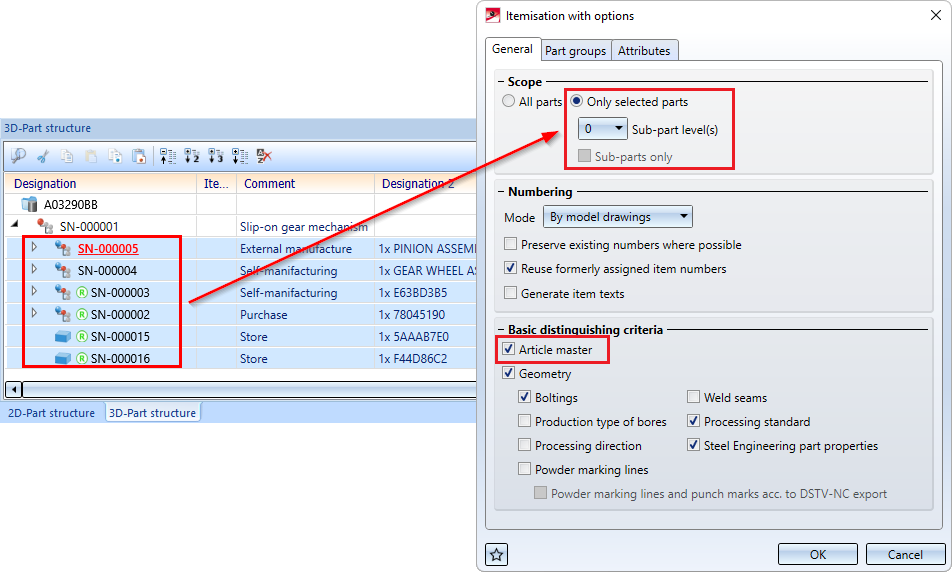Select the 3D-Part structure bottom tab
Viewport: 952px width, 572px height.
click(152, 413)
